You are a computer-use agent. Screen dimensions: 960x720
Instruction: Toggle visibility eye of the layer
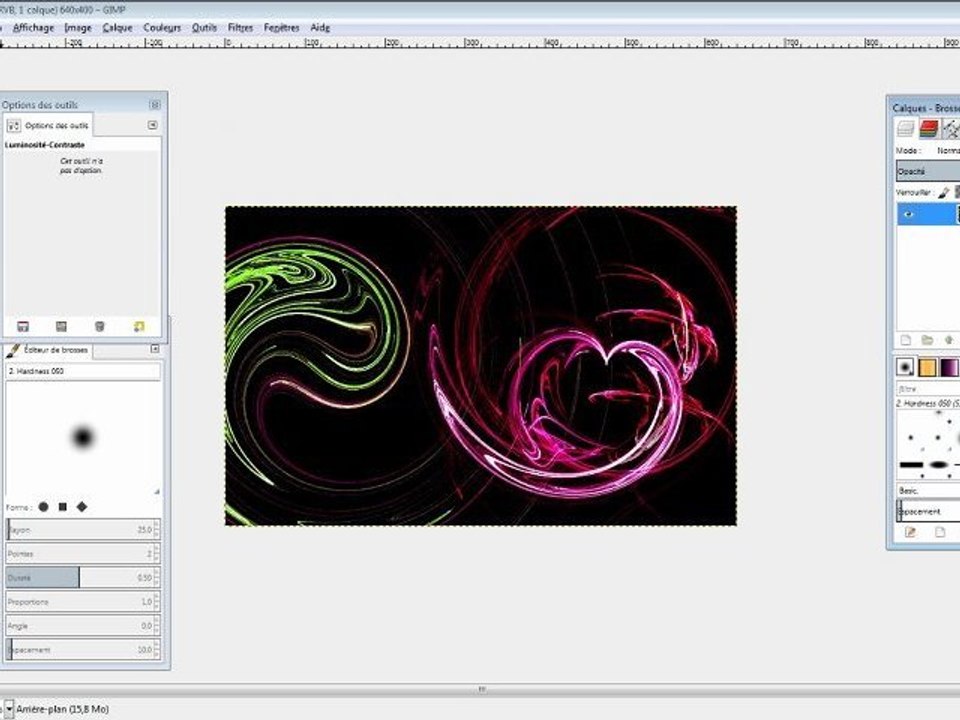pyautogui.click(x=909, y=214)
